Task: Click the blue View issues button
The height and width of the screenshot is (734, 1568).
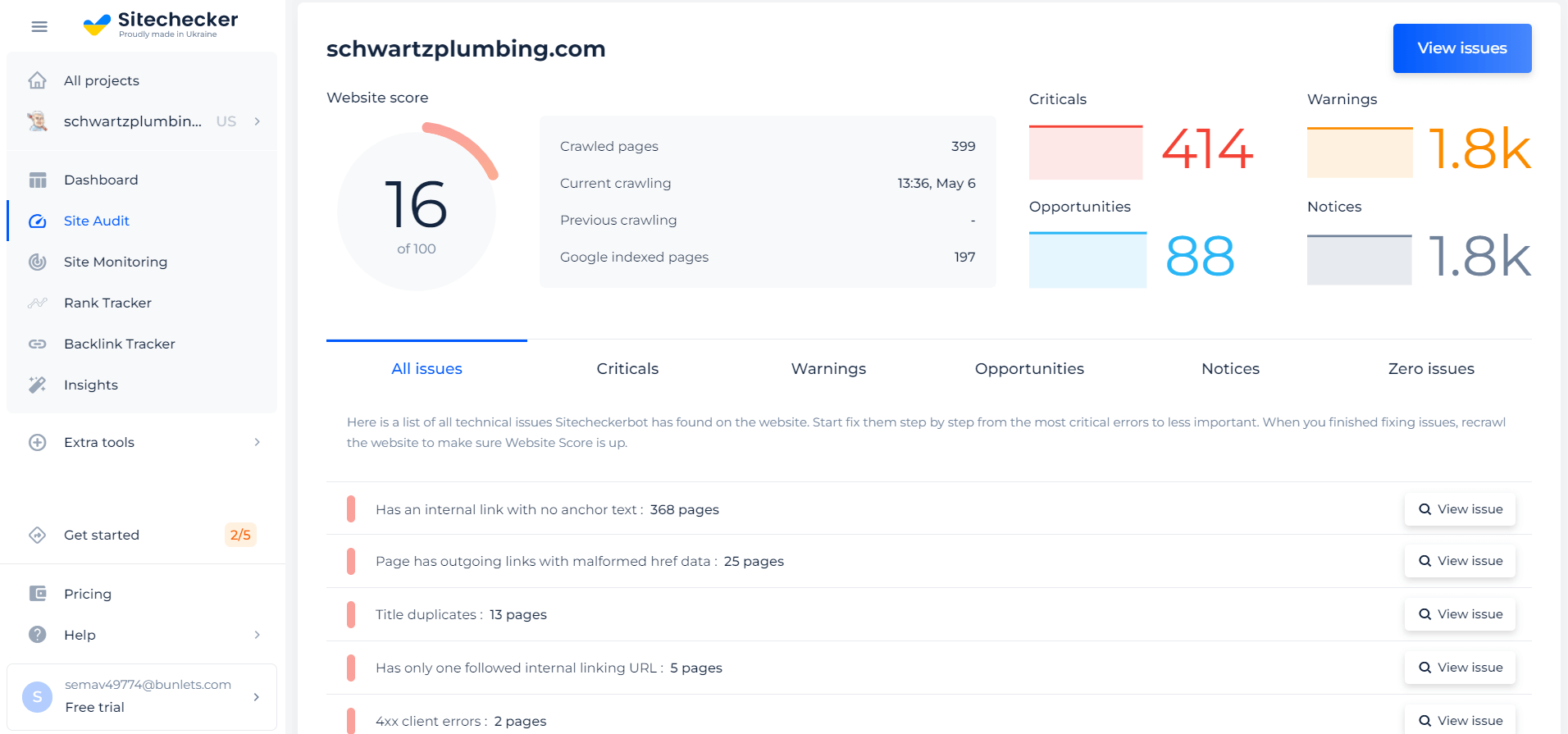Action: (x=1462, y=48)
